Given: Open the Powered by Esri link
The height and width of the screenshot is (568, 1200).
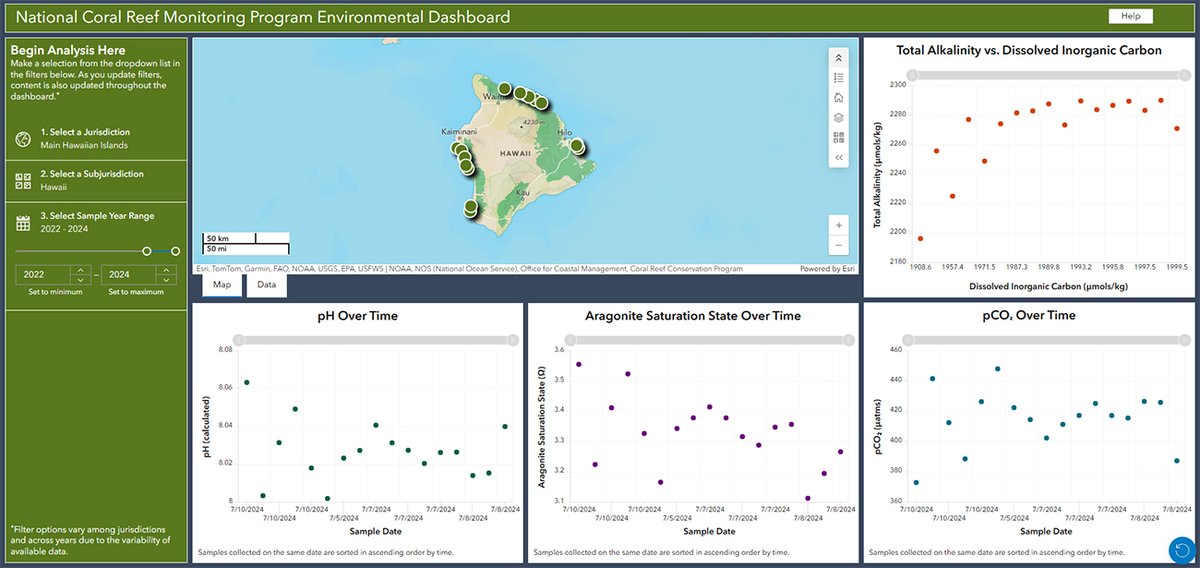Looking at the screenshot, I should (827, 268).
